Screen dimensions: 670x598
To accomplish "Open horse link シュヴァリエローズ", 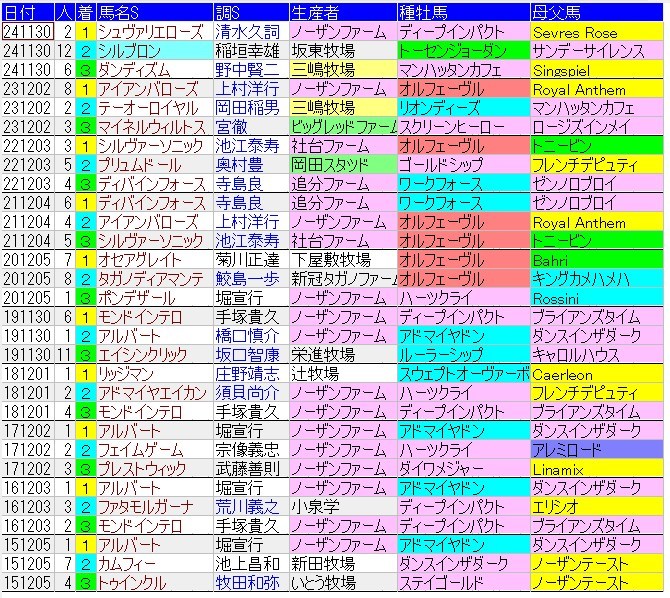I will (149, 32).
